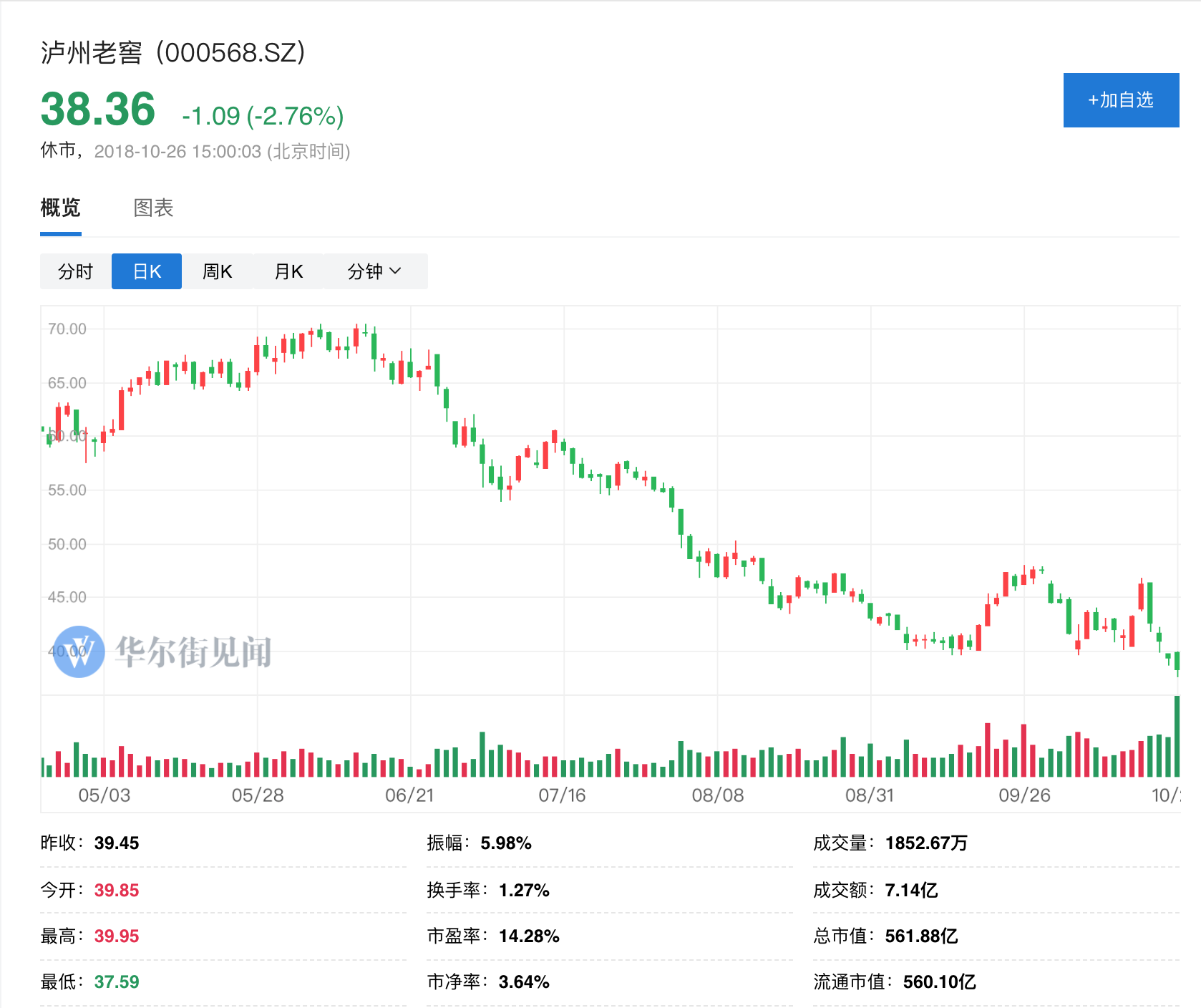Click the 最高 value 39.95

[x=117, y=936]
